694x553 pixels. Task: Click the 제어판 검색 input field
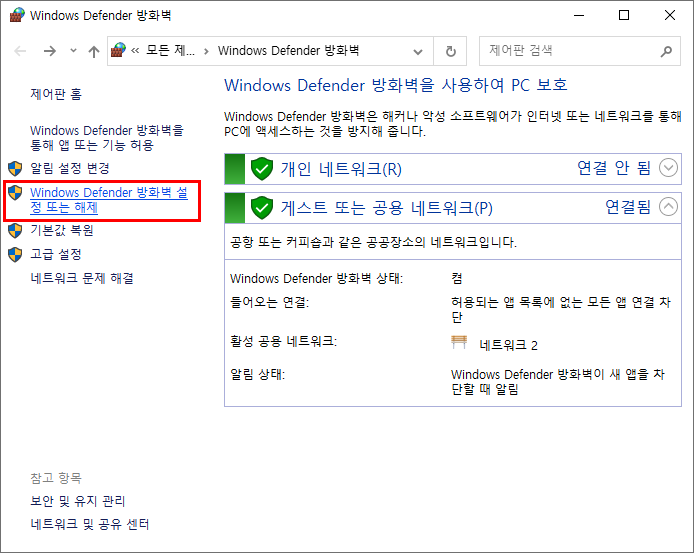(x=565, y=51)
